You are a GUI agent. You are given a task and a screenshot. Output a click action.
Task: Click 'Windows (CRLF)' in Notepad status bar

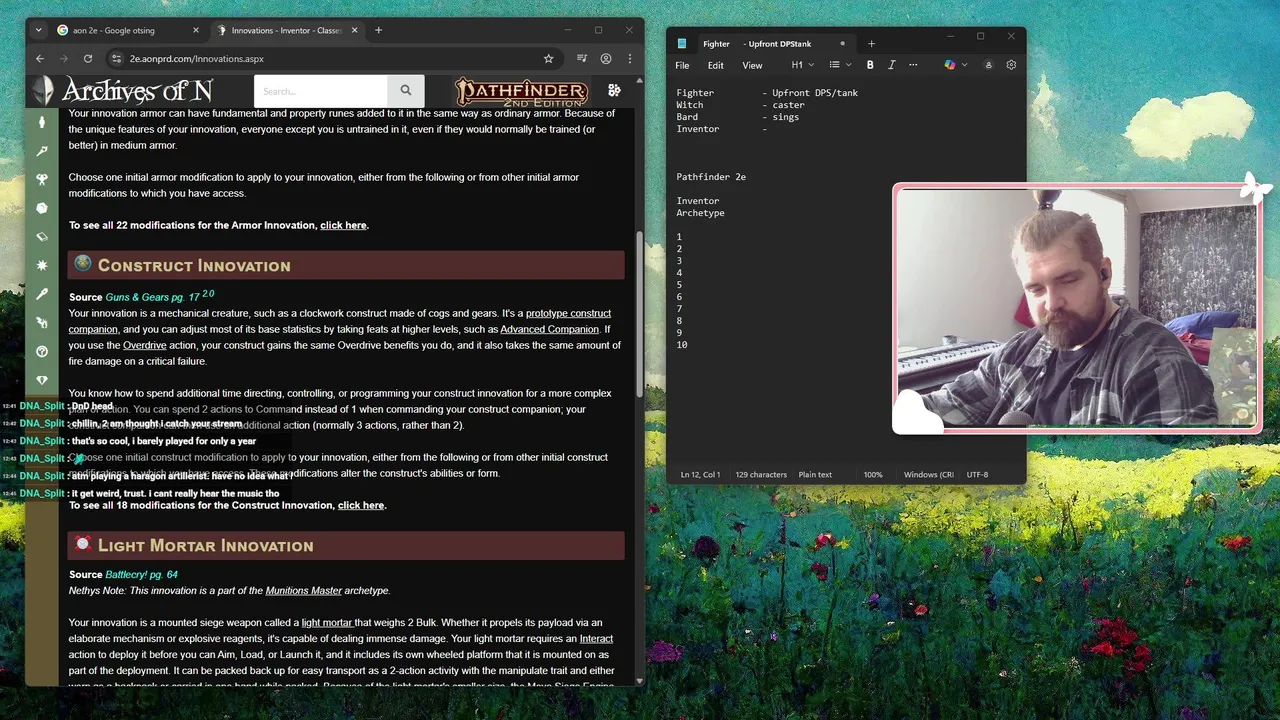[928, 475]
